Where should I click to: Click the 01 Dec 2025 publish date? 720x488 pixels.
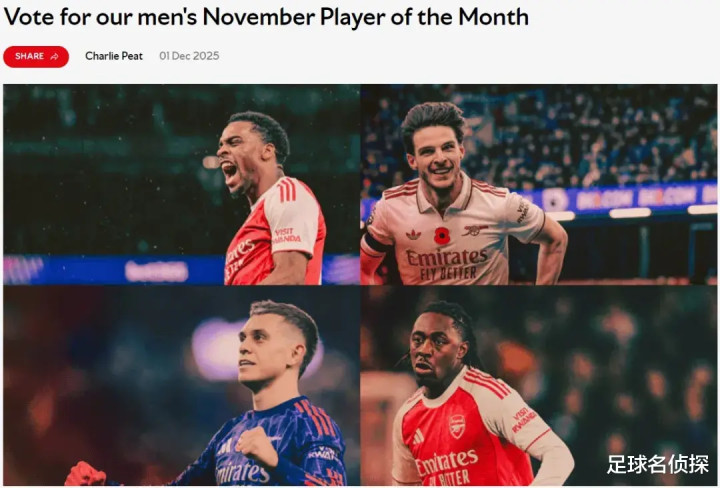click(189, 56)
